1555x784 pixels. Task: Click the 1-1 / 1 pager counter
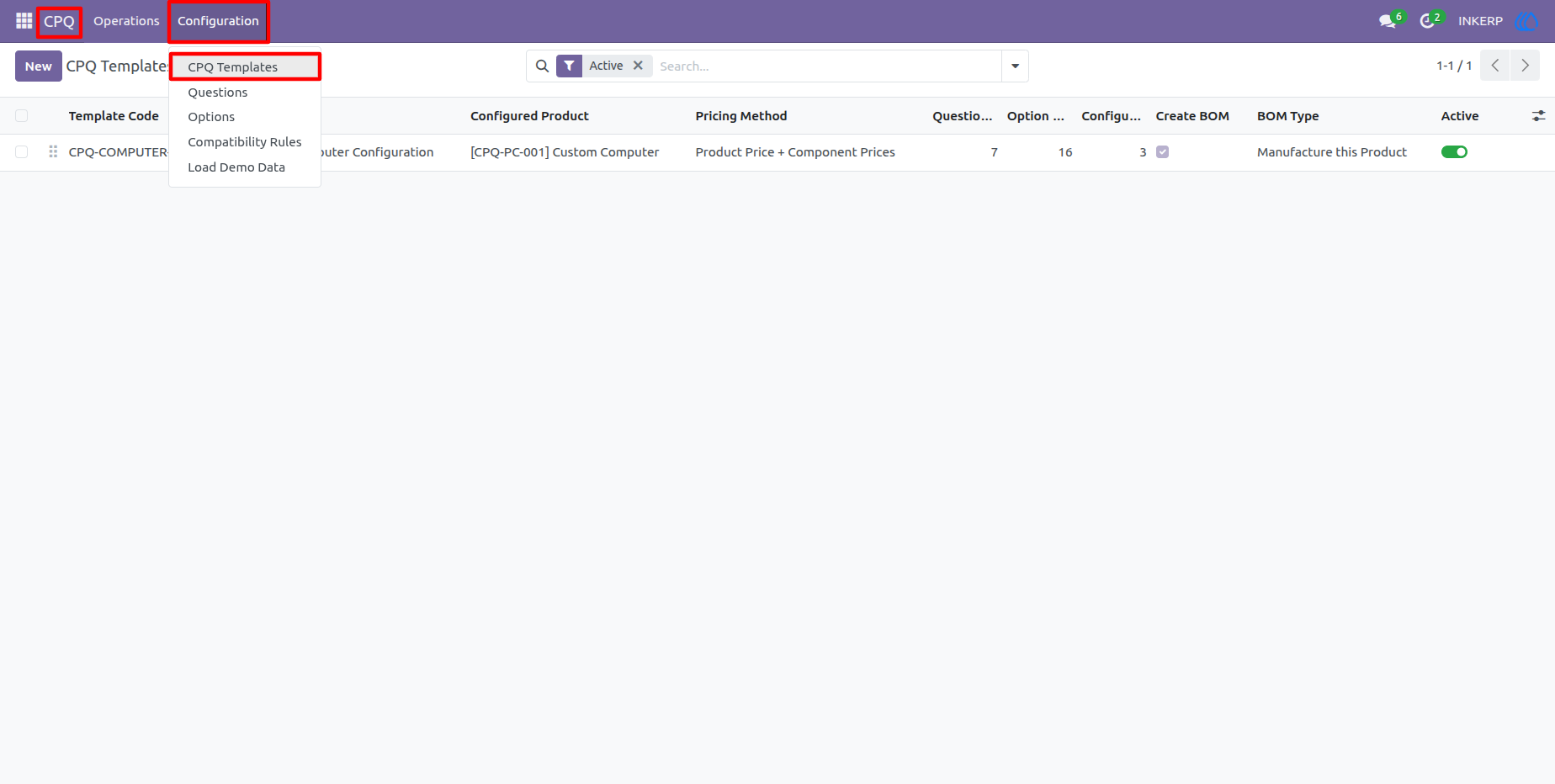[x=1454, y=66]
